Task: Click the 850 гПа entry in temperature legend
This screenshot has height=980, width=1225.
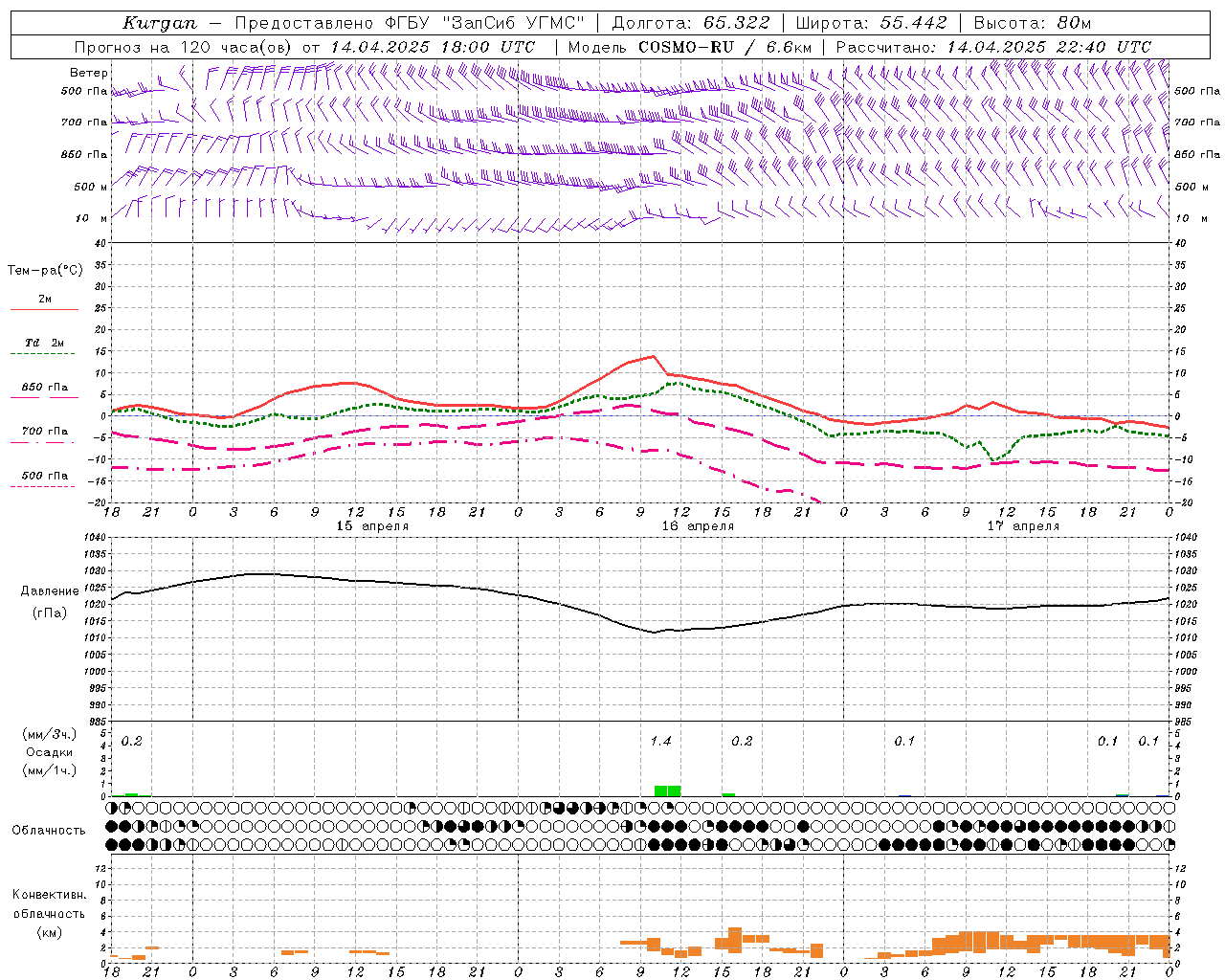Action: 44,387
